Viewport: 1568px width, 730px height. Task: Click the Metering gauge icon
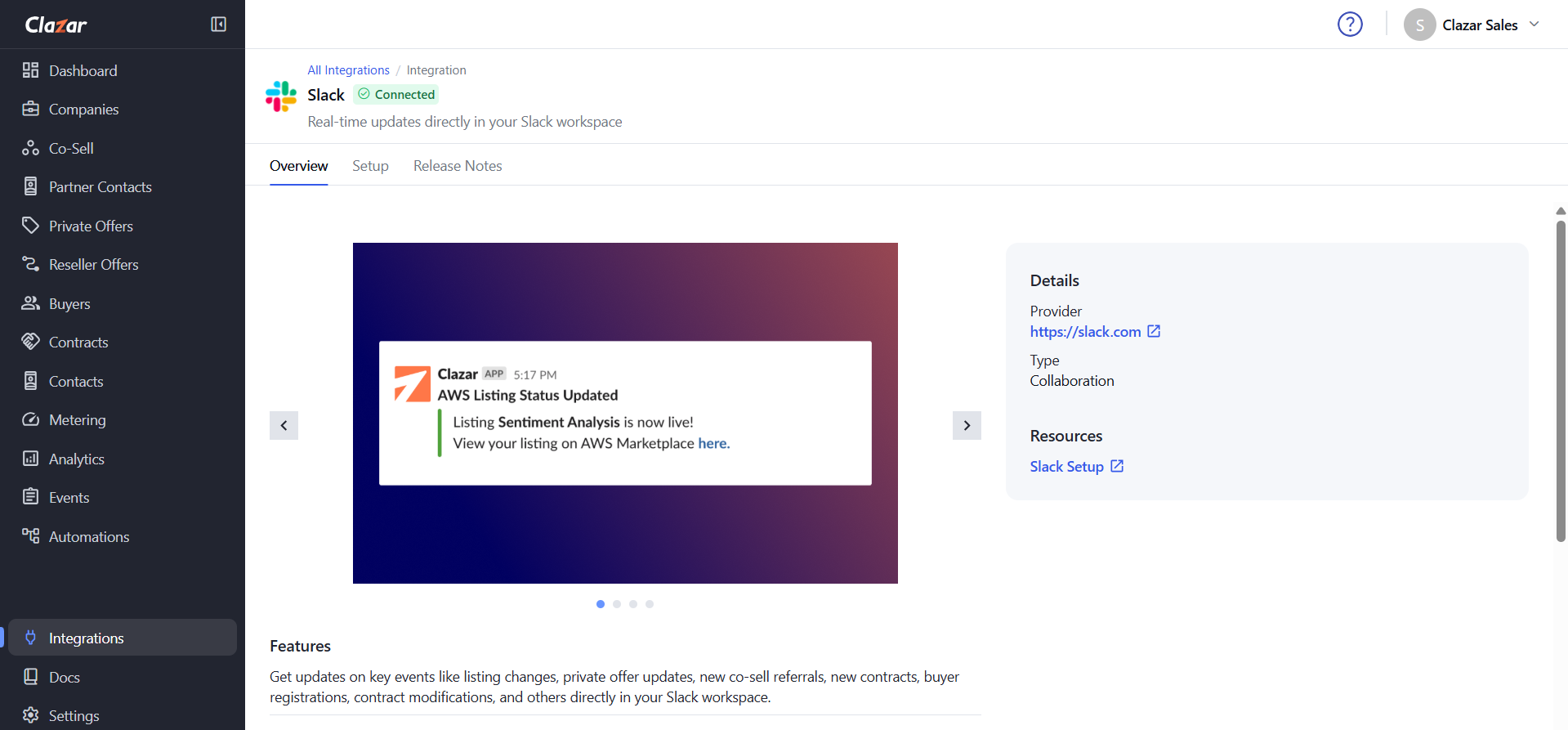[30, 419]
